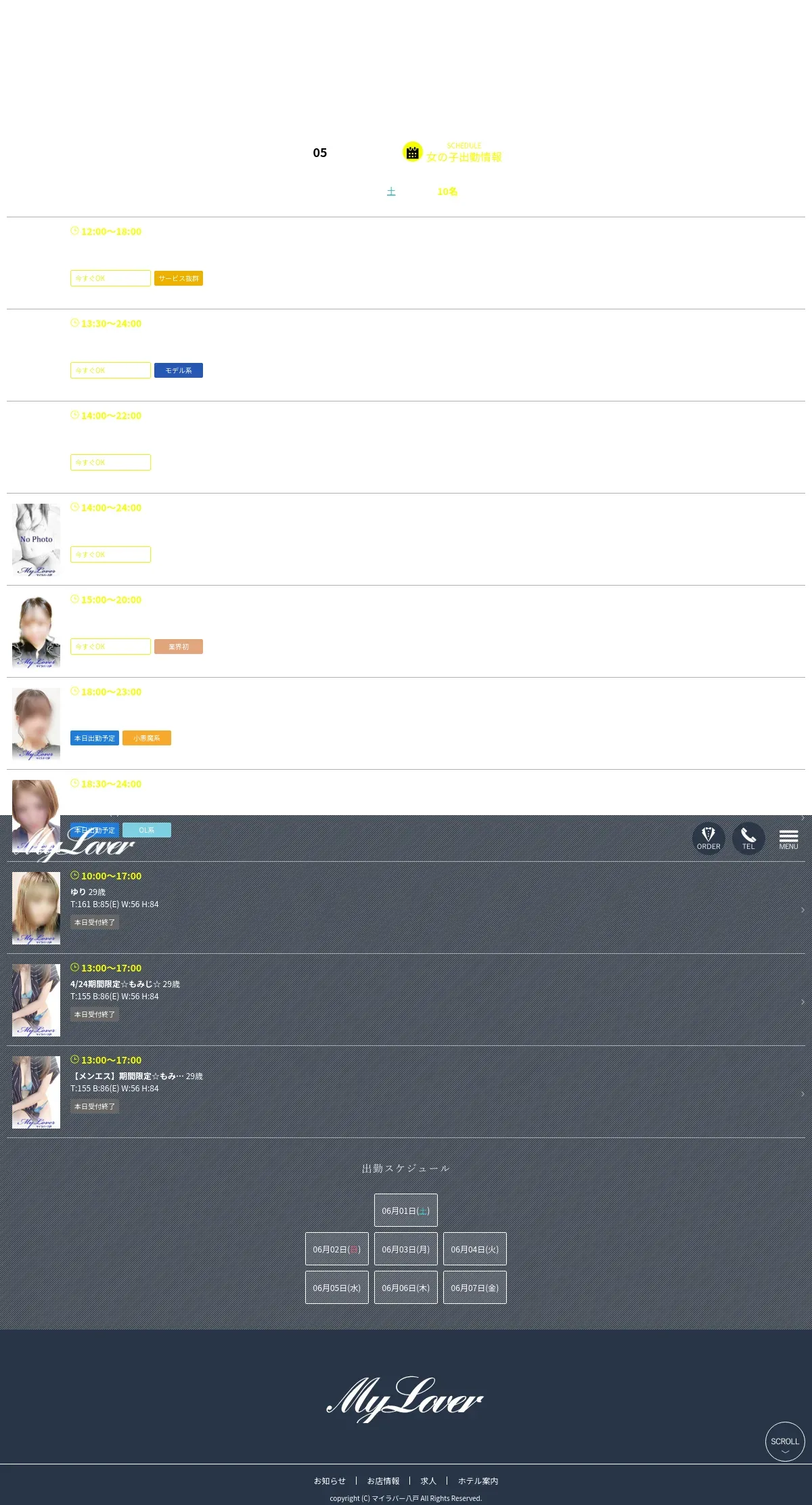Click the My Lover header logo

point(74,844)
